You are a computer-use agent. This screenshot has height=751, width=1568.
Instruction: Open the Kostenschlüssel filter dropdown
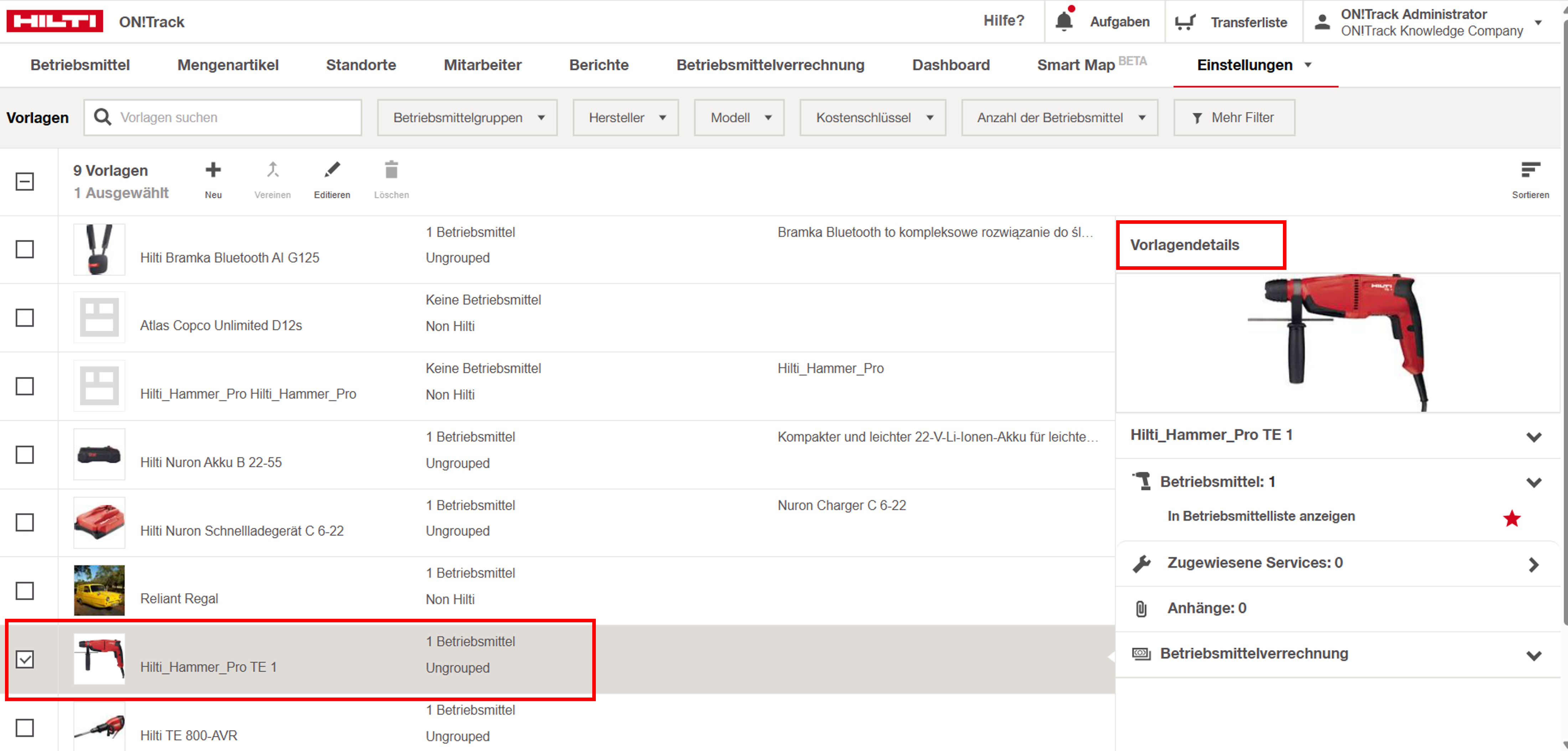coord(873,118)
